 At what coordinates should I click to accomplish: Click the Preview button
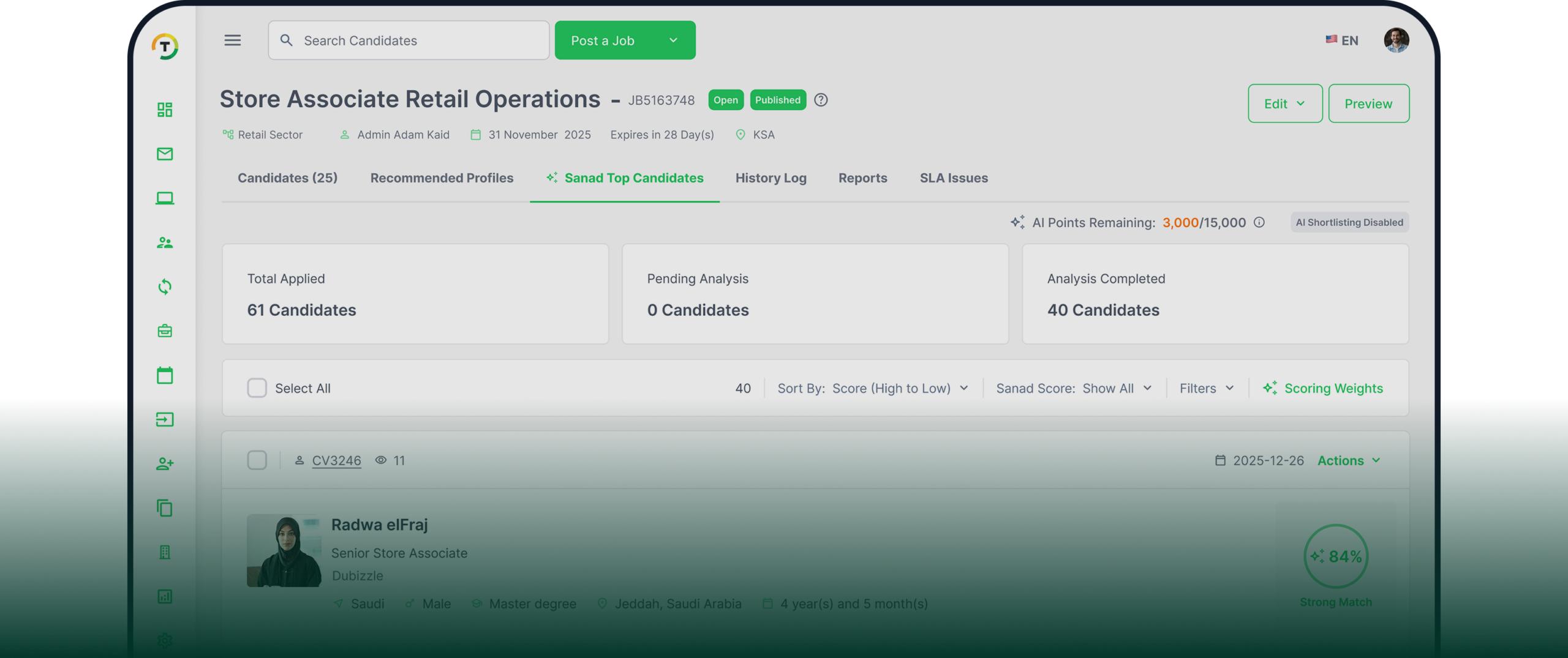(x=1368, y=103)
